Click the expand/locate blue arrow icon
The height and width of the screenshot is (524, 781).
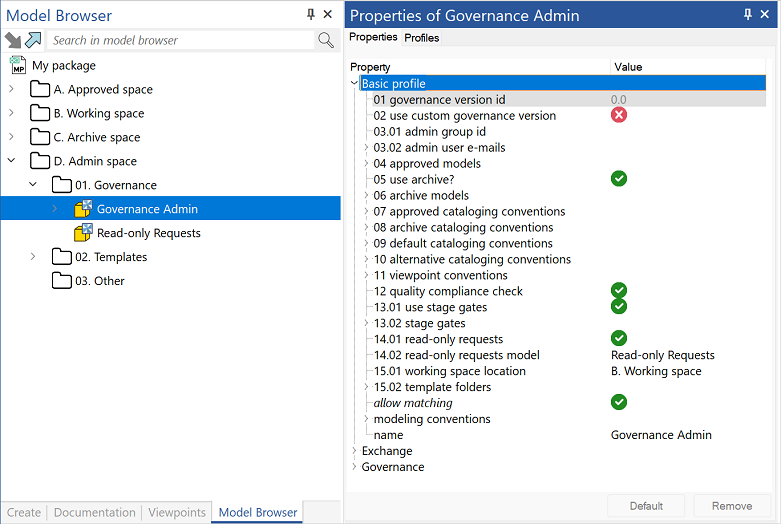pos(33,40)
